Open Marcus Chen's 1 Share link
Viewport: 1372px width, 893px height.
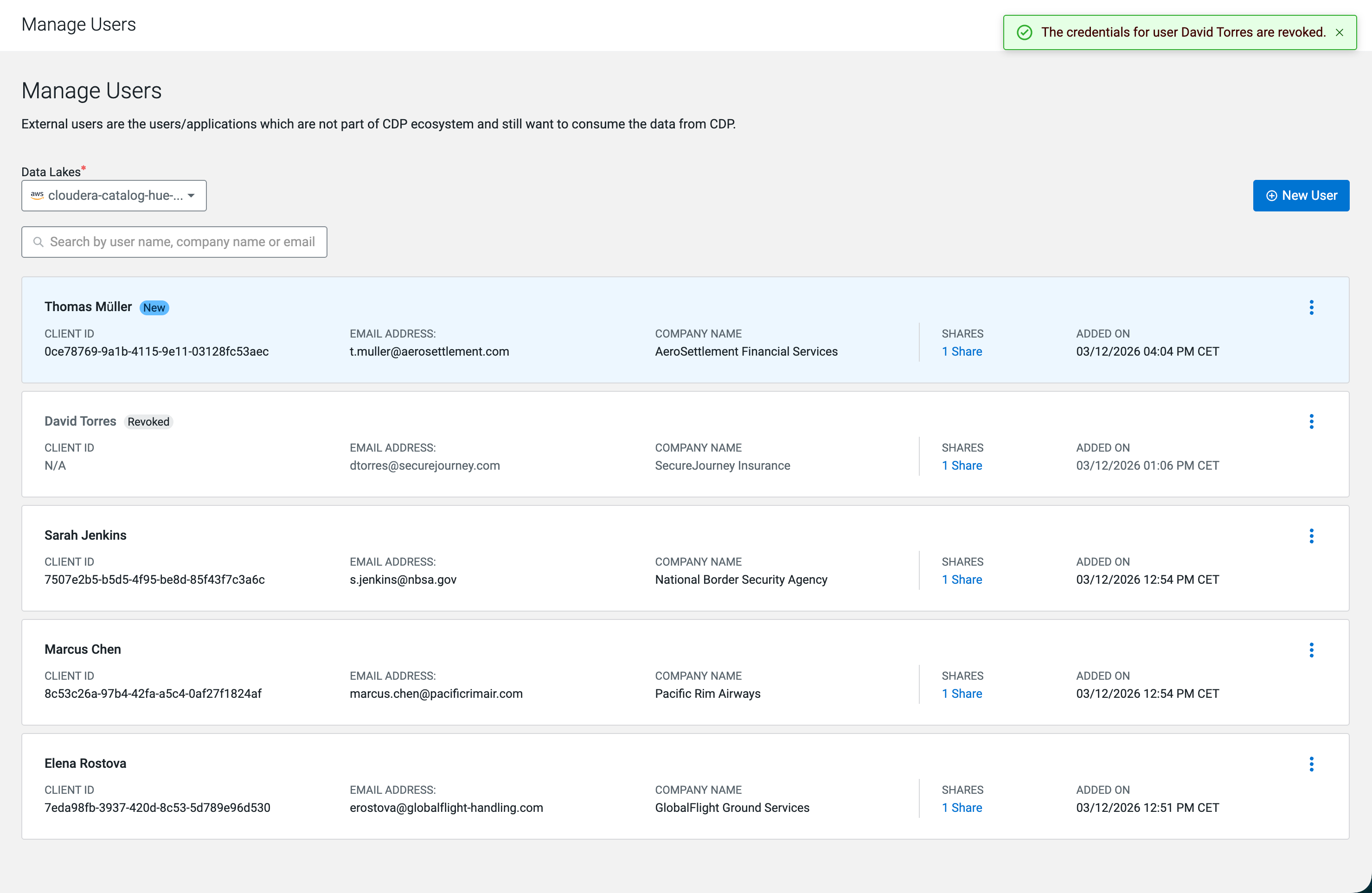[962, 694]
